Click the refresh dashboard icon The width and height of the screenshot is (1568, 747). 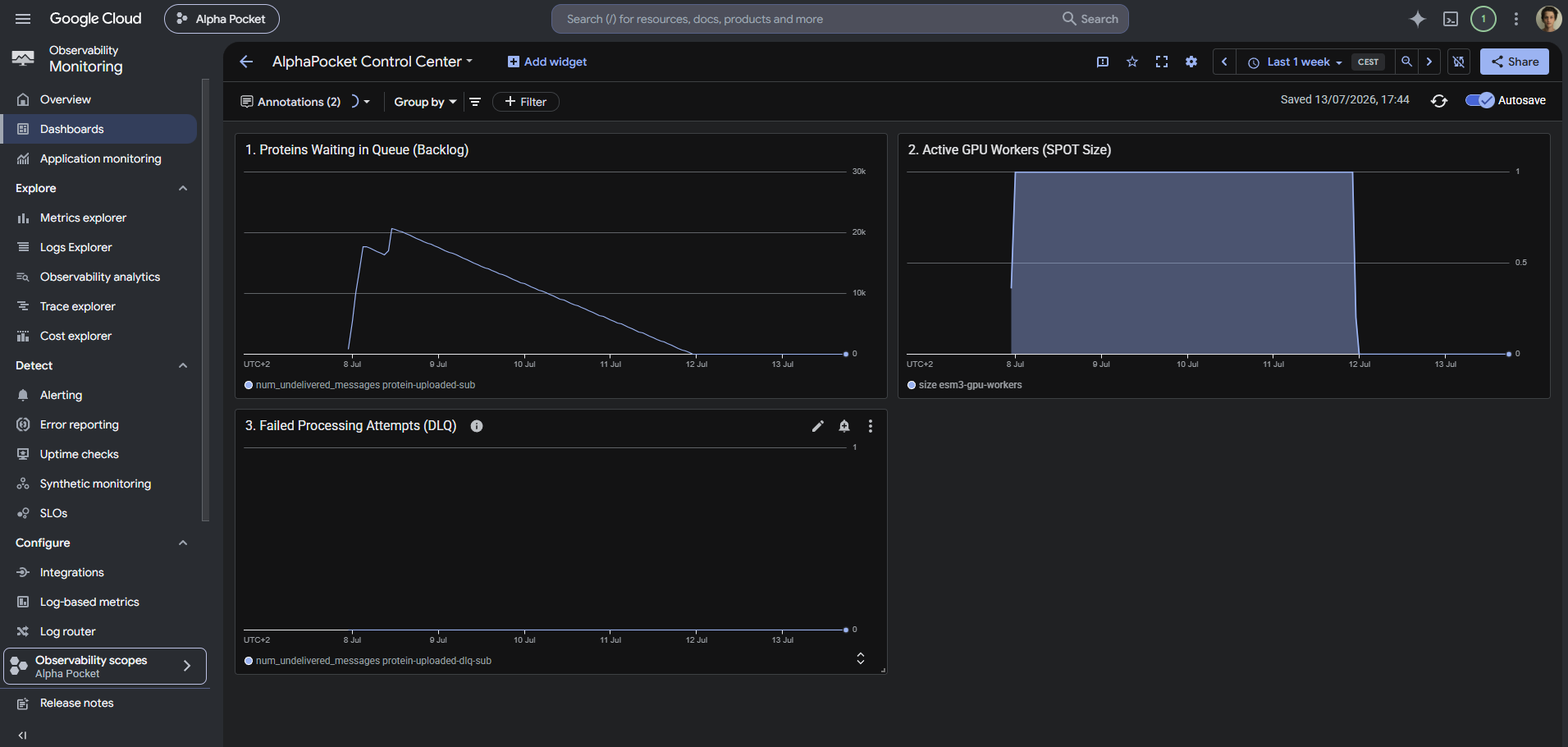point(1439,100)
